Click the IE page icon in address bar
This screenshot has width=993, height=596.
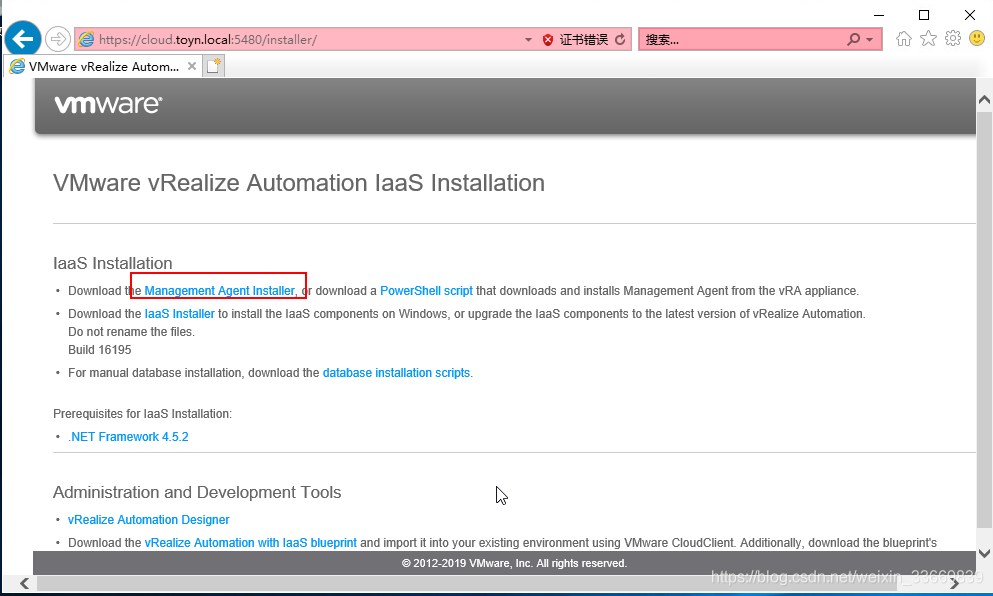pyautogui.click(x=86, y=39)
